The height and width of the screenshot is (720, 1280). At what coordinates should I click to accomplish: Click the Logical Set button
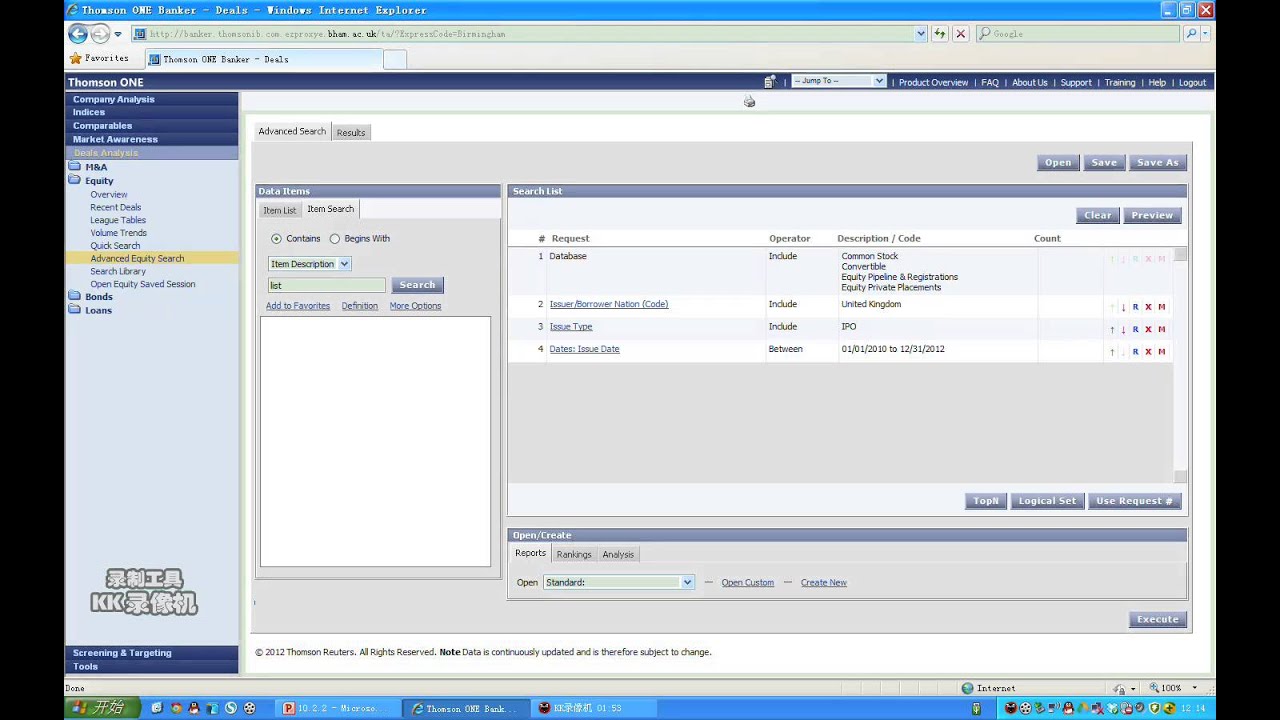click(x=1047, y=501)
